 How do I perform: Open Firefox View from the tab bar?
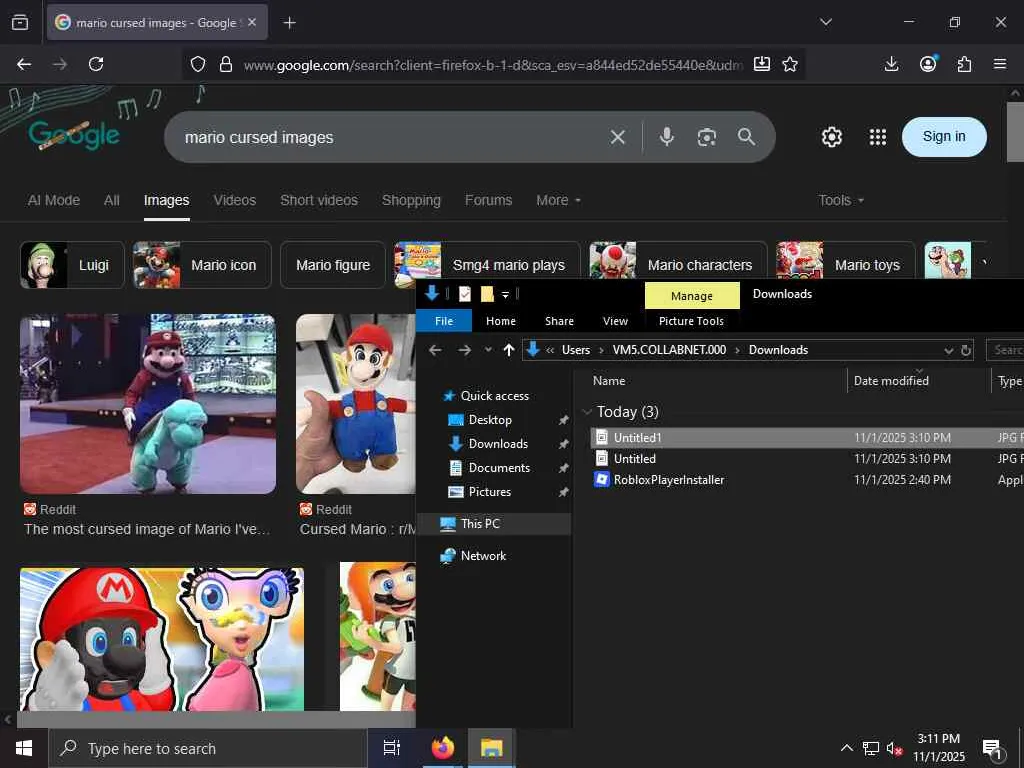(x=20, y=23)
